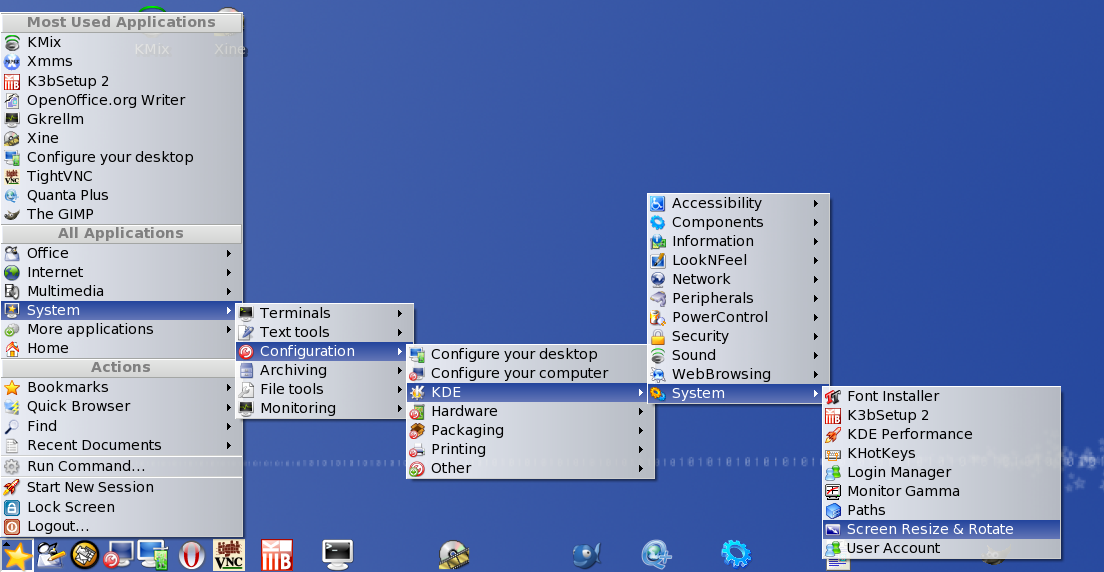Open the Text tools submenu

click(x=325, y=332)
